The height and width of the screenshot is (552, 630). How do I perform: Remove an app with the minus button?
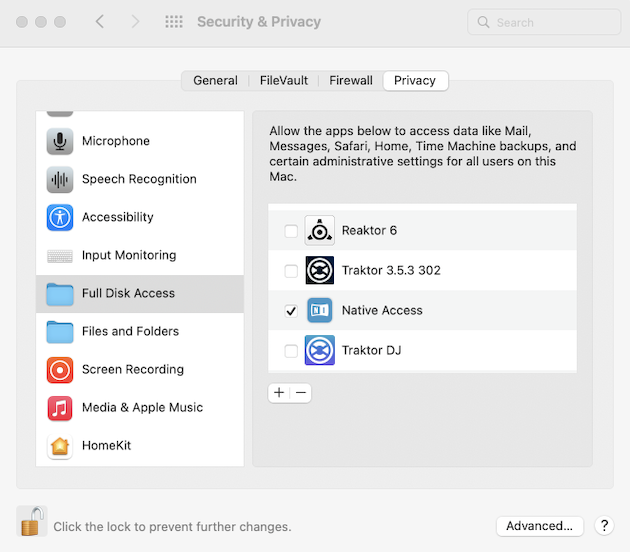301,393
